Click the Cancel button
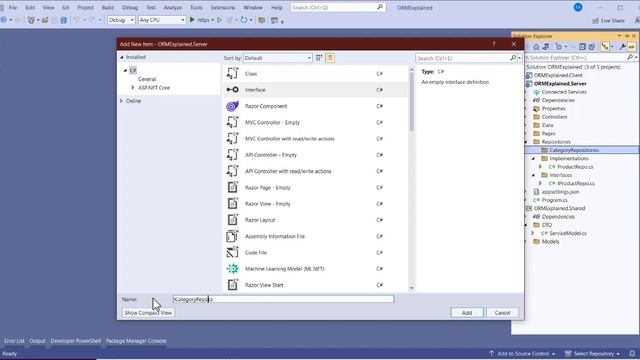This screenshot has width=640, height=360. point(502,313)
